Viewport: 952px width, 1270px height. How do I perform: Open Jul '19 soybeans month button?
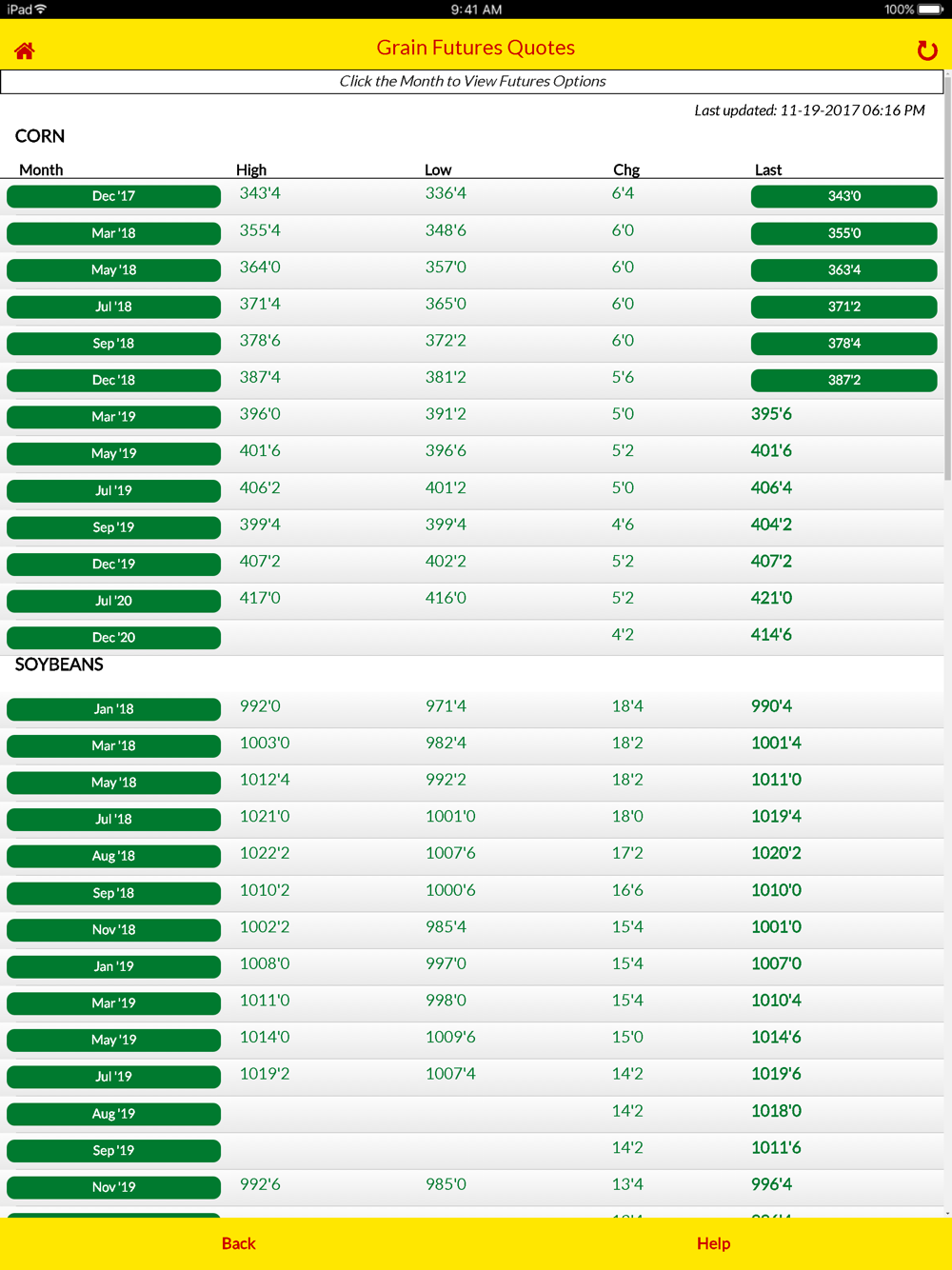[x=113, y=1077]
